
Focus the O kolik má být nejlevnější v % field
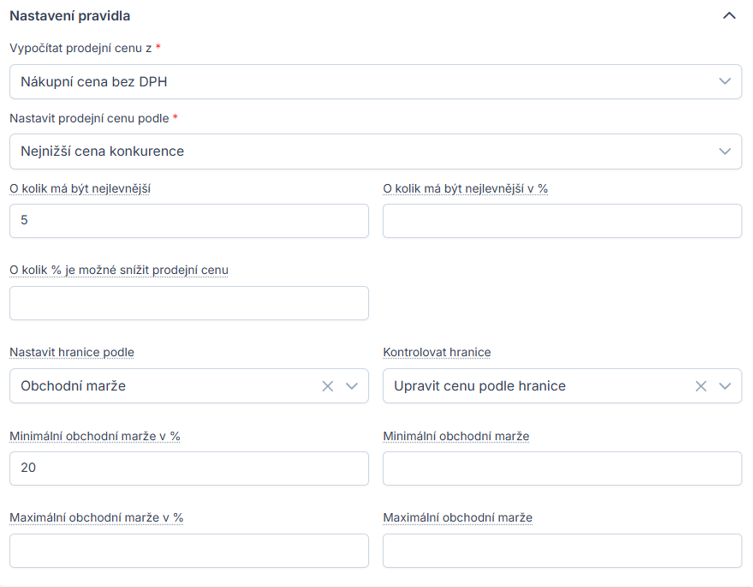562,221
